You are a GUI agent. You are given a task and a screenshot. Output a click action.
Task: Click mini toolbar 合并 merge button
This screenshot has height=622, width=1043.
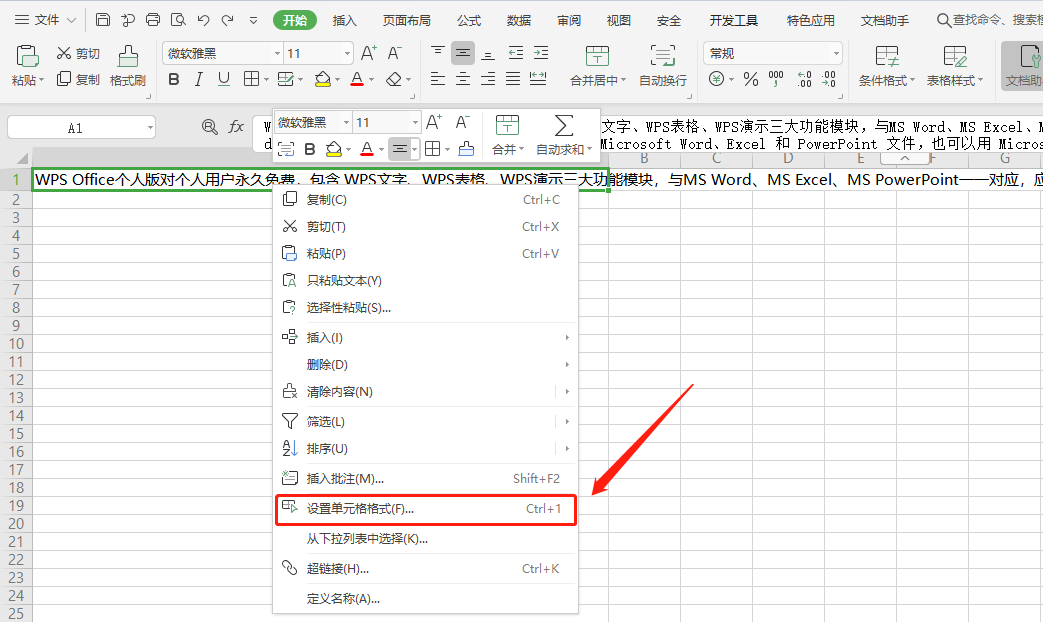coord(508,135)
